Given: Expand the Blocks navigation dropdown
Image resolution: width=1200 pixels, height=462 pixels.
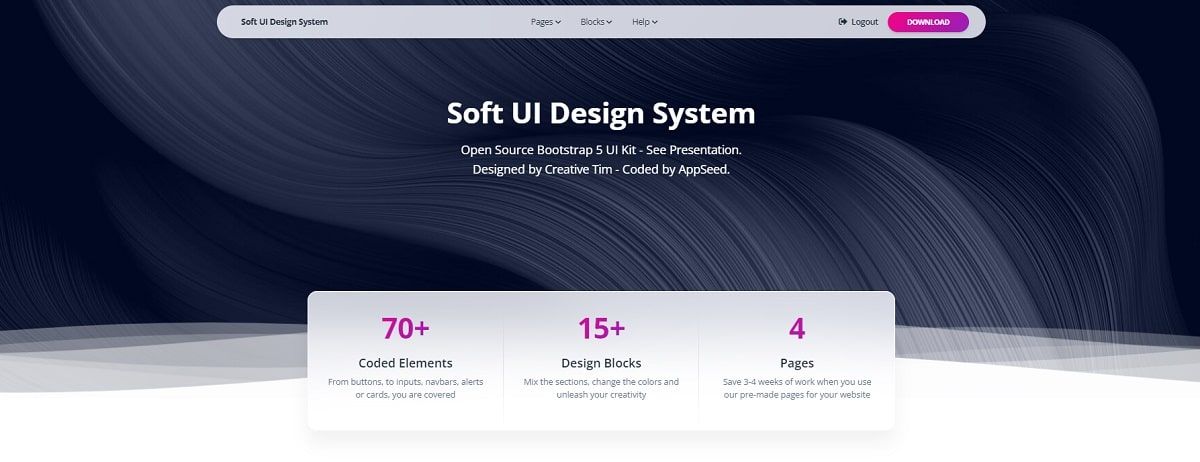Looking at the screenshot, I should point(596,22).
